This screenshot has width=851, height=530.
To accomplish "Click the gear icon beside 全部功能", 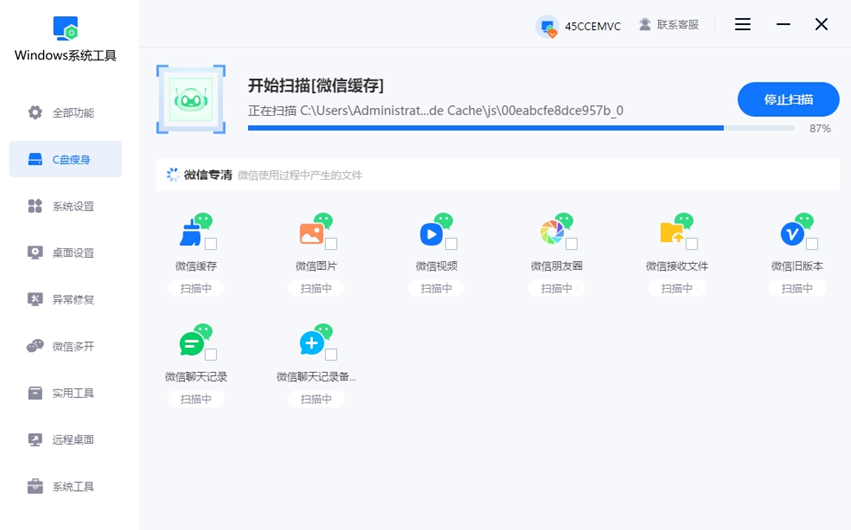I will (35, 112).
